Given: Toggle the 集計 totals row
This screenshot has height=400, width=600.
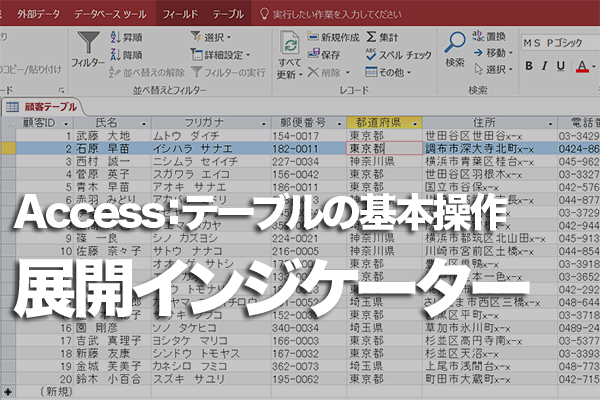Looking at the screenshot, I should pyautogui.click(x=382, y=37).
